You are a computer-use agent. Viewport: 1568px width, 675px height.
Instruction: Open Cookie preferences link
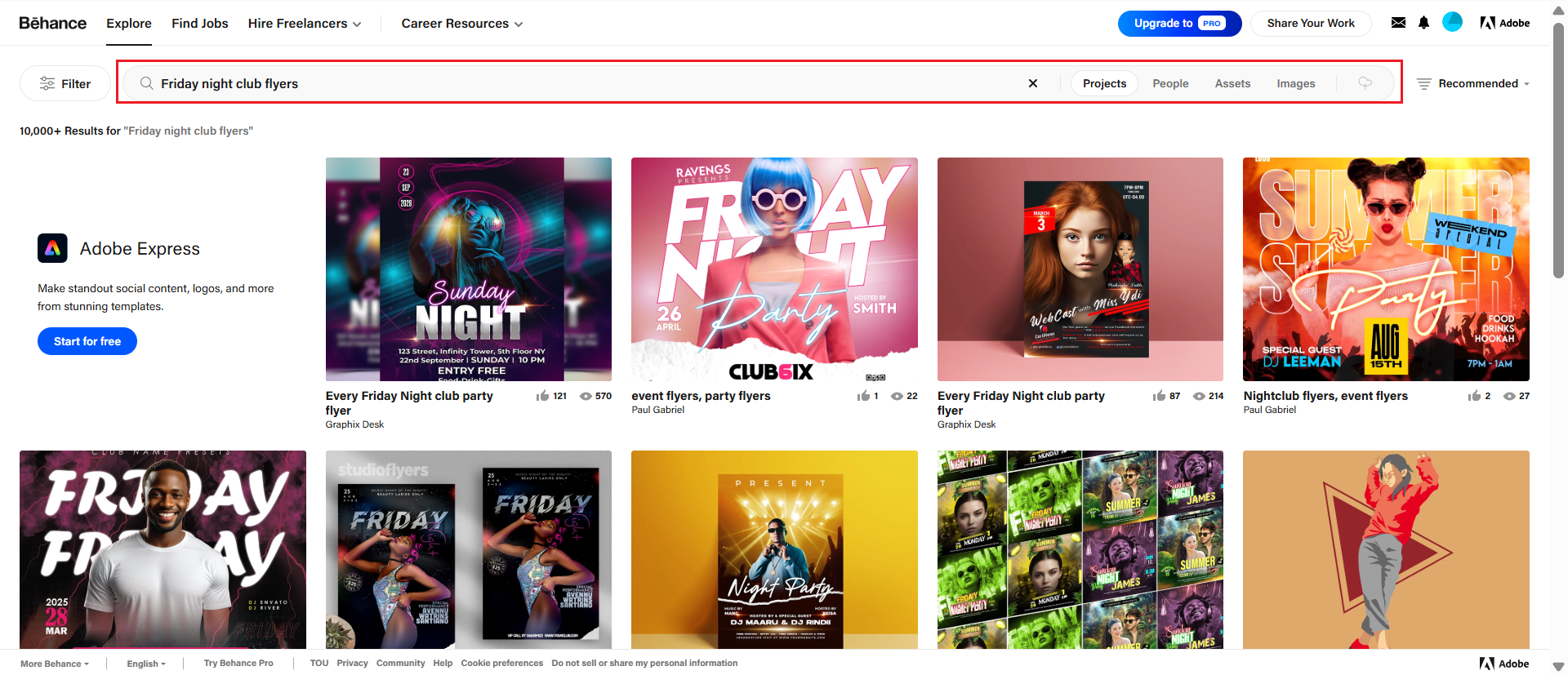coord(501,664)
